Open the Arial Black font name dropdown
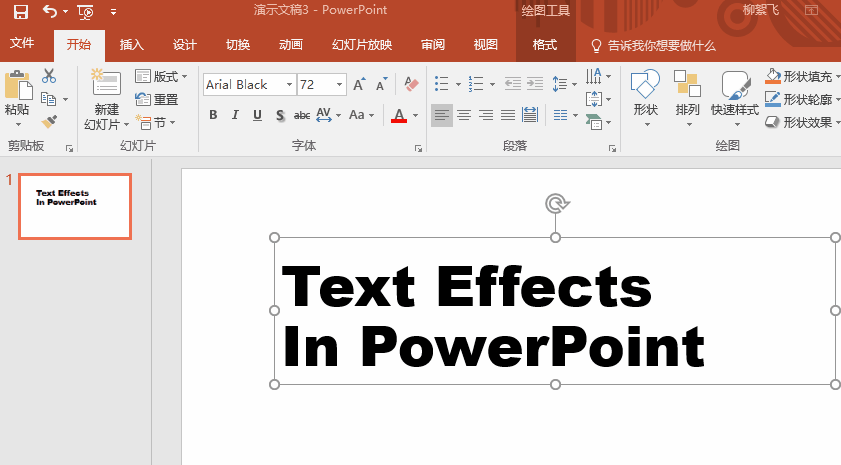Image resolution: width=841 pixels, height=465 pixels. click(289, 84)
